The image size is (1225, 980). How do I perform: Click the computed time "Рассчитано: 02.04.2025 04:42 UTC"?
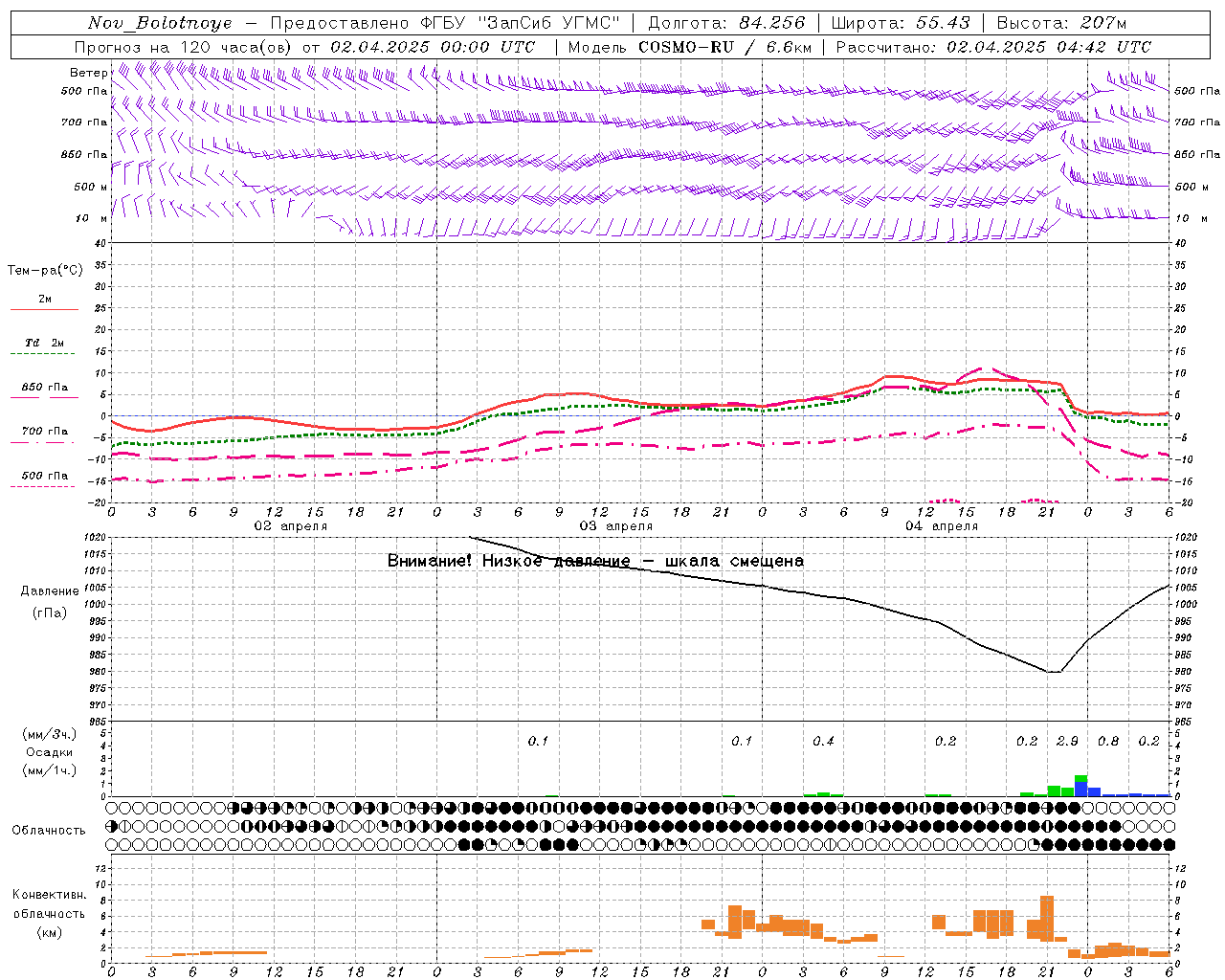993,47
